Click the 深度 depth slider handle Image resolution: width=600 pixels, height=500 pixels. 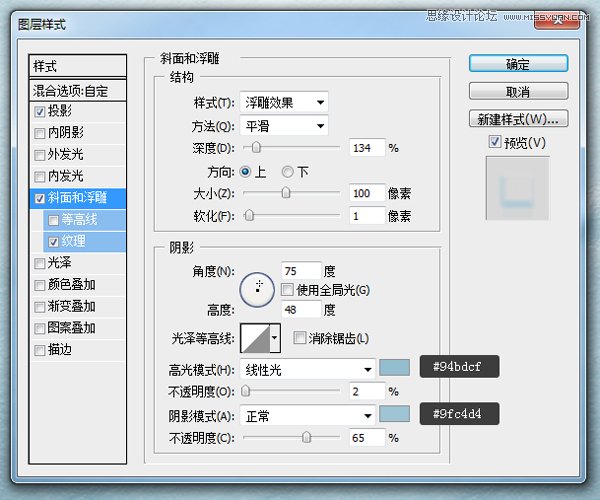click(256, 148)
